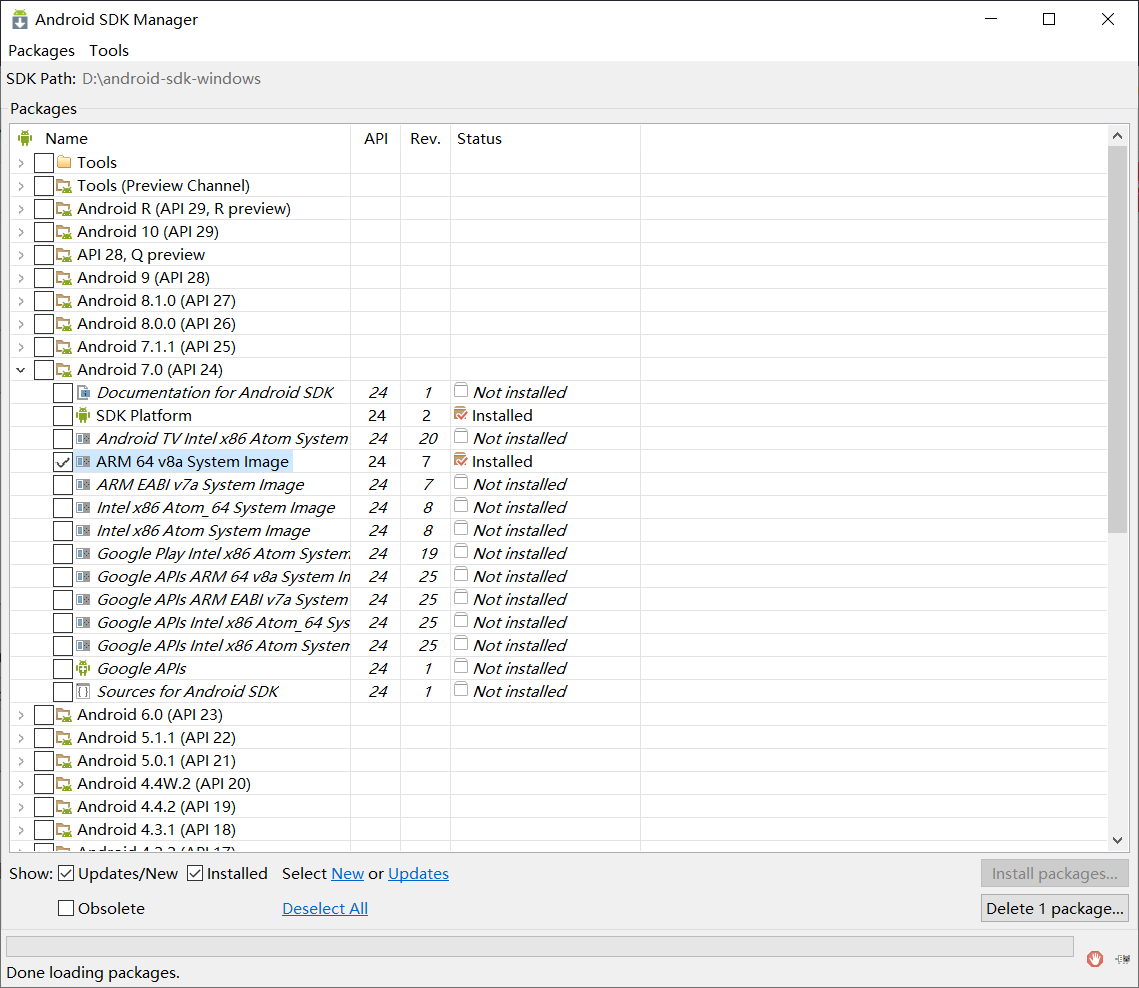Expand the Android 6.0 (API 23) node
The width and height of the screenshot is (1139, 988).
pos(21,714)
